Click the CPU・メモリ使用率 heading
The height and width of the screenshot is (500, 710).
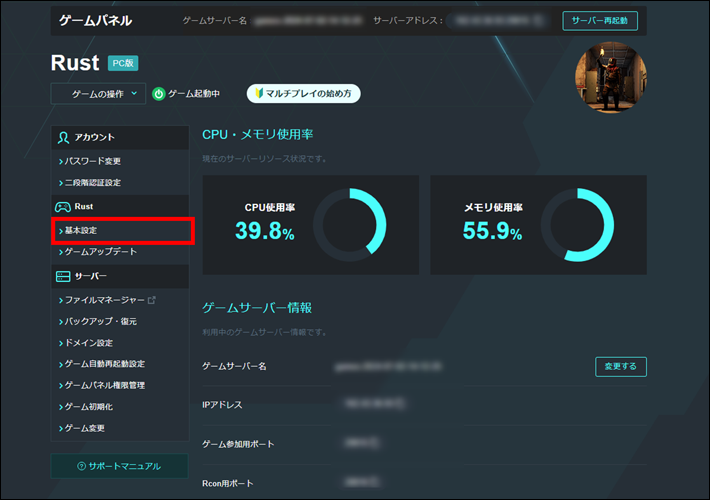click(258, 135)
